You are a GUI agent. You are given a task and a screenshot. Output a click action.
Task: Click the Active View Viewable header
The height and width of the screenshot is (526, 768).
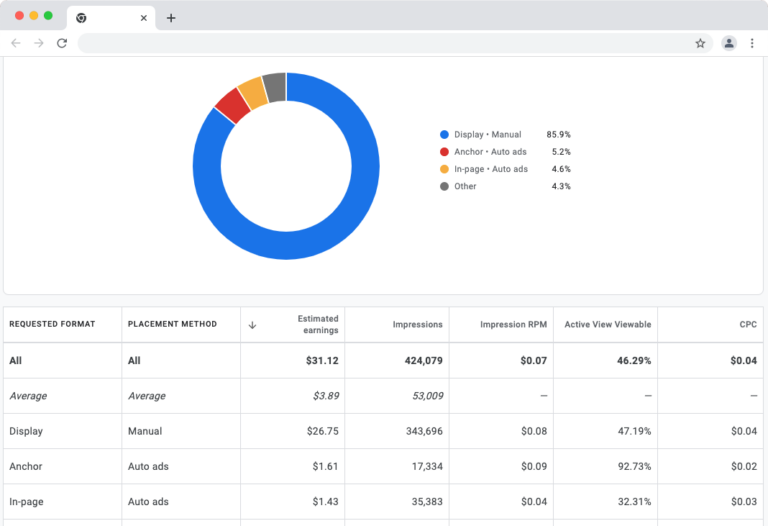point(607,324)
